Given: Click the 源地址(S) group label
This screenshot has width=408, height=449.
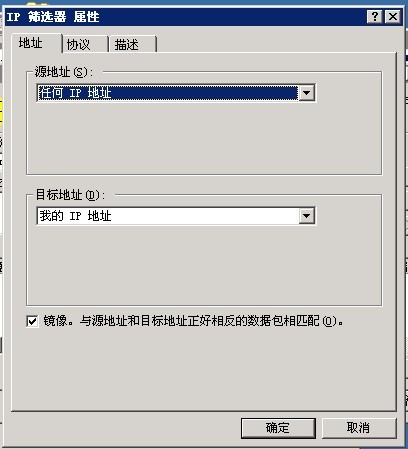Looking at the screenshot, I should [x=64, y=72].
